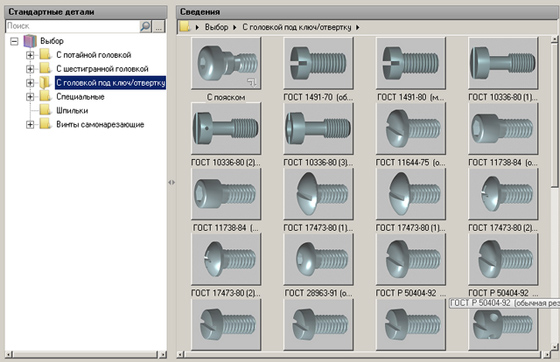560x362 pixels.
Task: Click Выбор in the breadcrumb path
Action: click(x=216, y=27)
